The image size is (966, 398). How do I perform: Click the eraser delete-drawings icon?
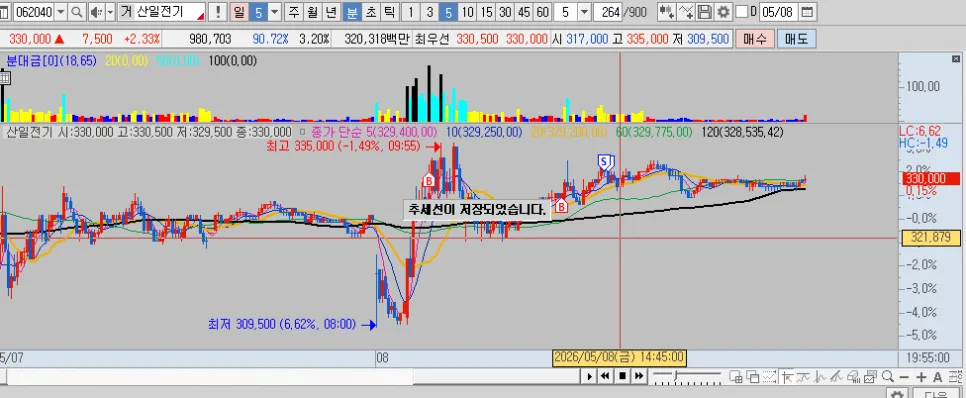pos(853,377)
